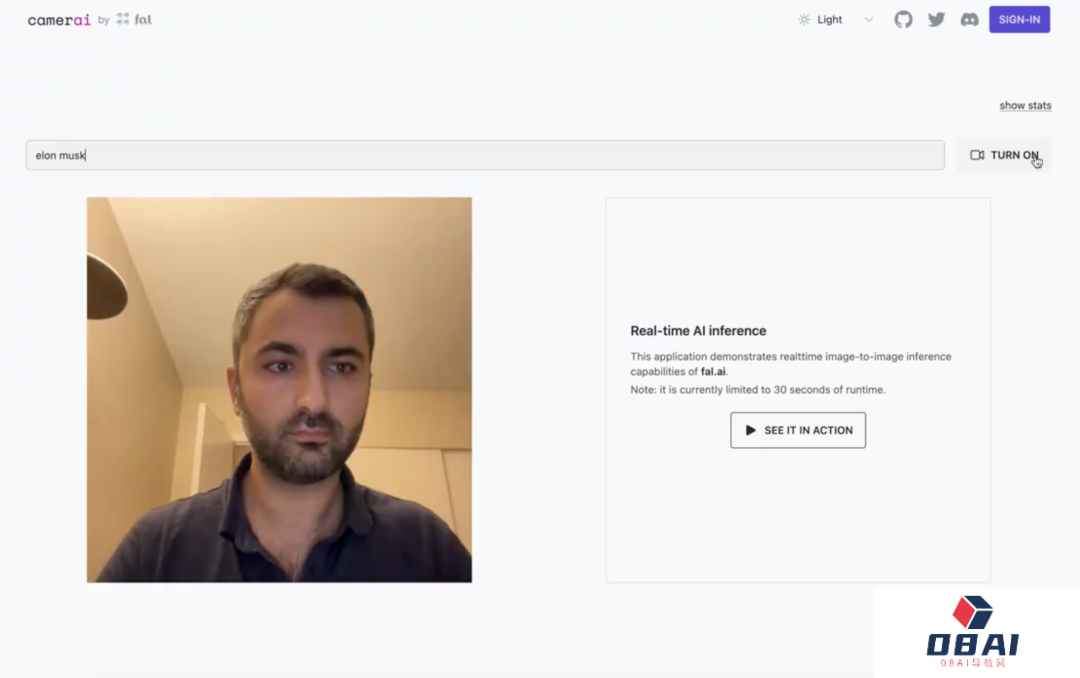
Task: Click the SIGN-IN button
Action: click(1019, 19)
